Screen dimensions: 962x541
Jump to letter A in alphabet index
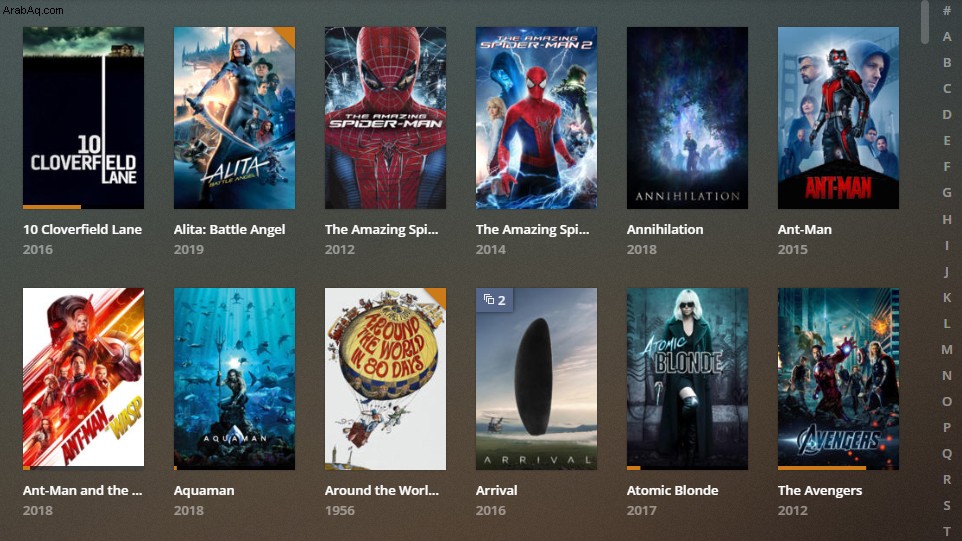(x=947, y=37)
